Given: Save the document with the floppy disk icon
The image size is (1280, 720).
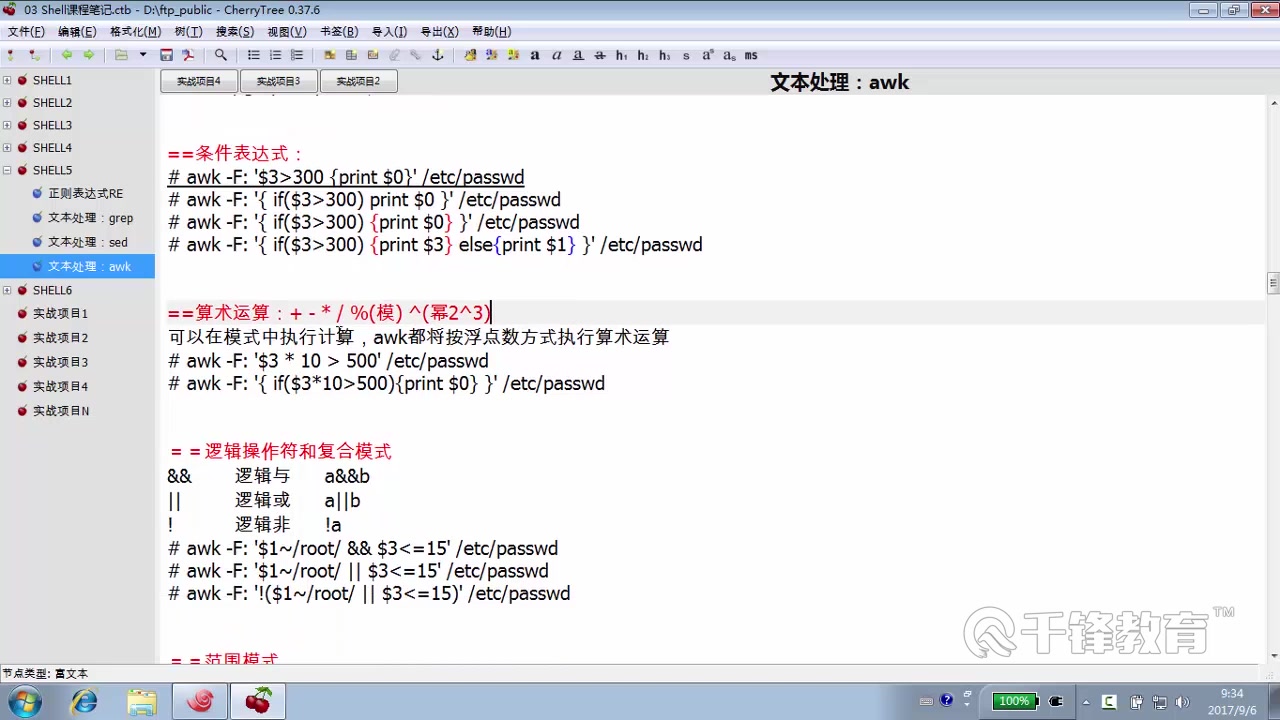Looking at the screenshot, I should pos(168,55).
